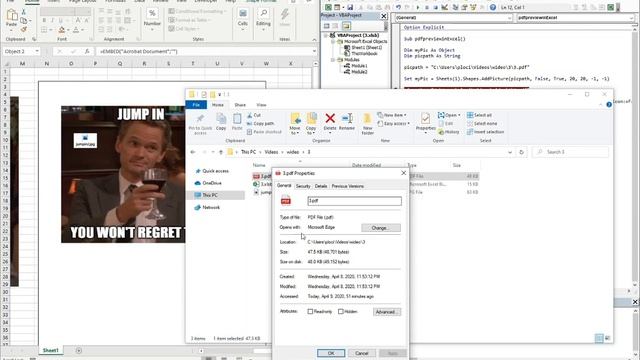Switch to Details tab in Properties dialog

321,186
